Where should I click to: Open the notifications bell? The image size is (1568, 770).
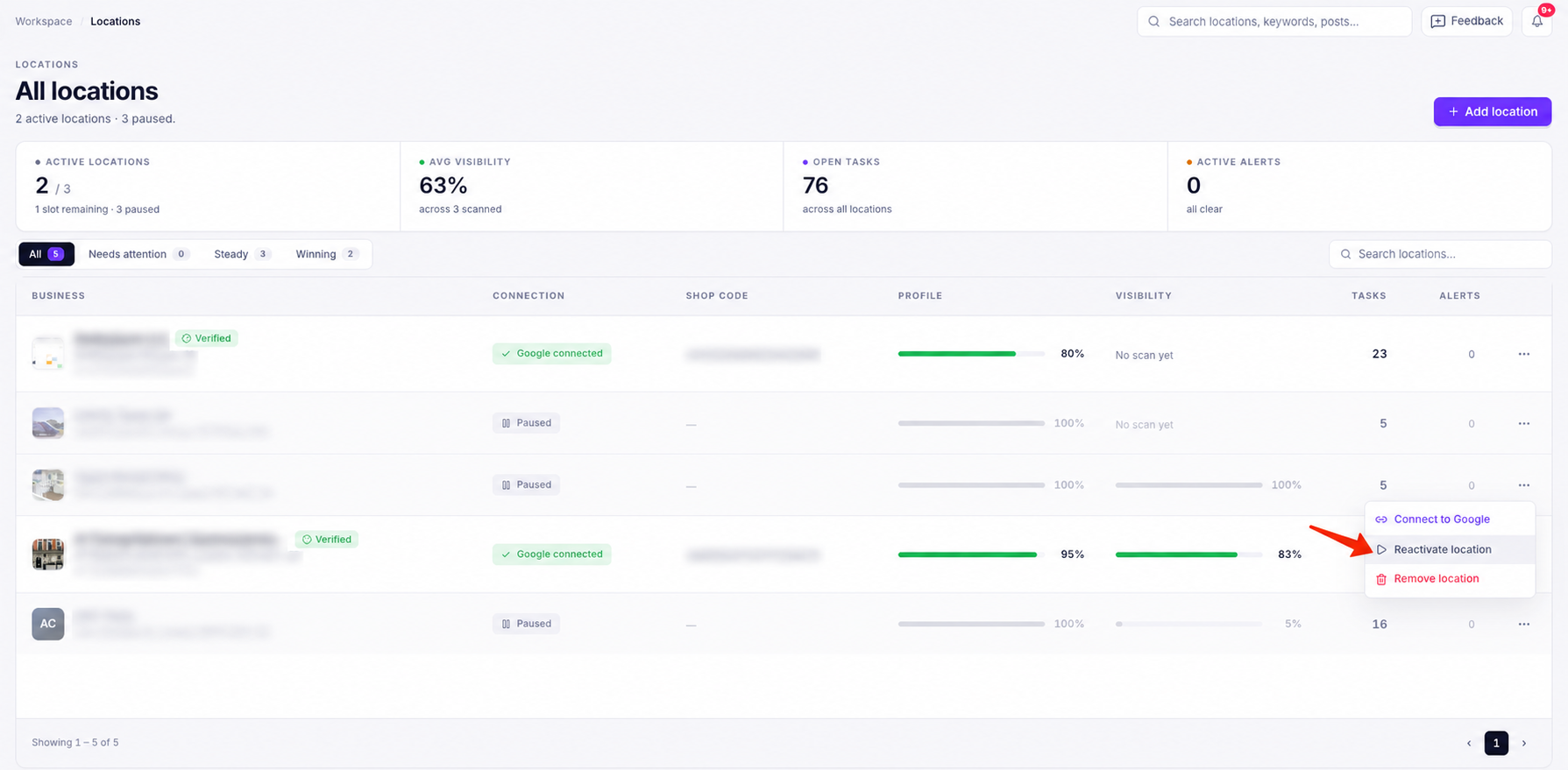(1537, 21)
